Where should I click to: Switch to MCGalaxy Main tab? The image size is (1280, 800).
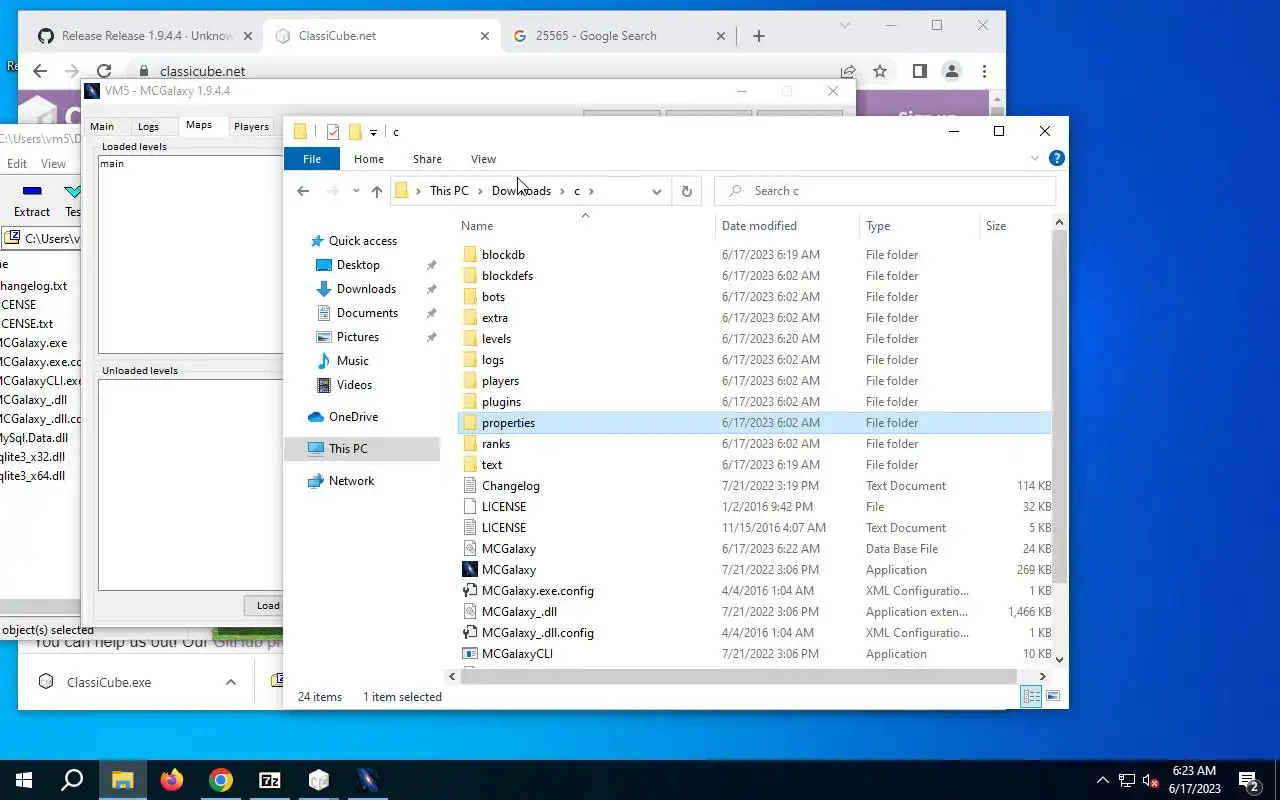(102, 127)
